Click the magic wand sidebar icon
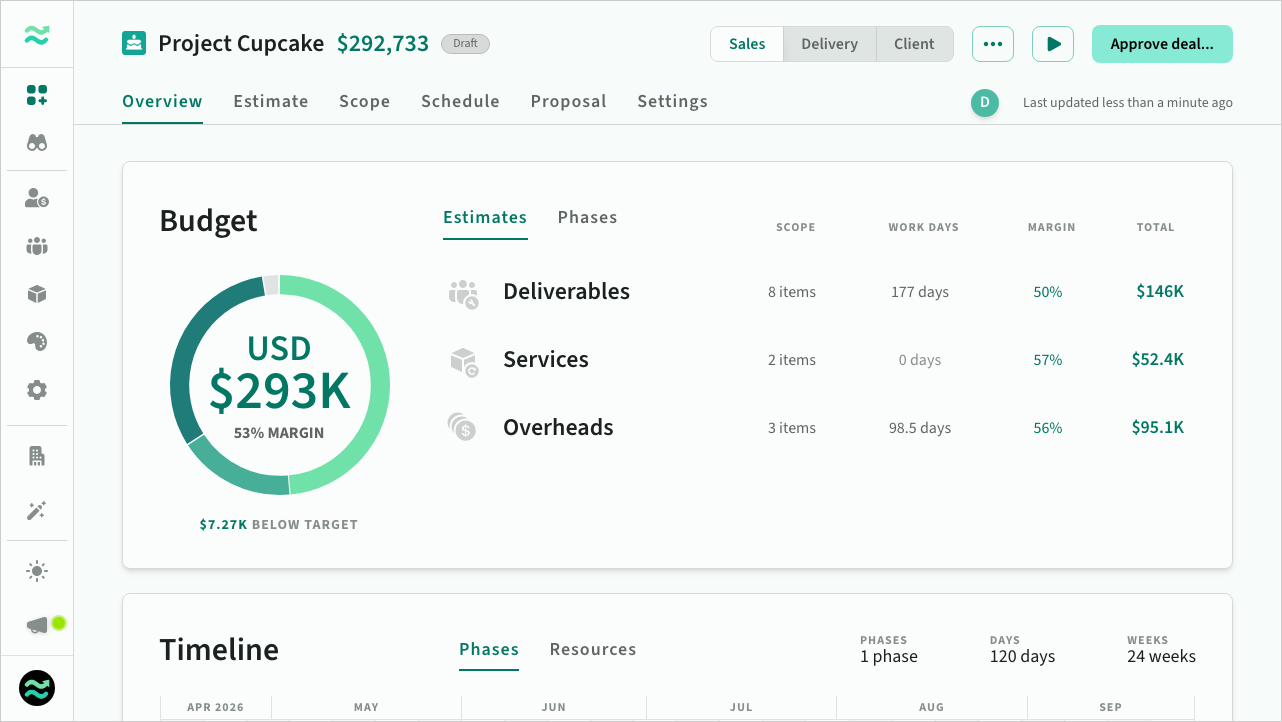Image resolution: width=1282 pixels, height=722 pixels. coord(37,511)
